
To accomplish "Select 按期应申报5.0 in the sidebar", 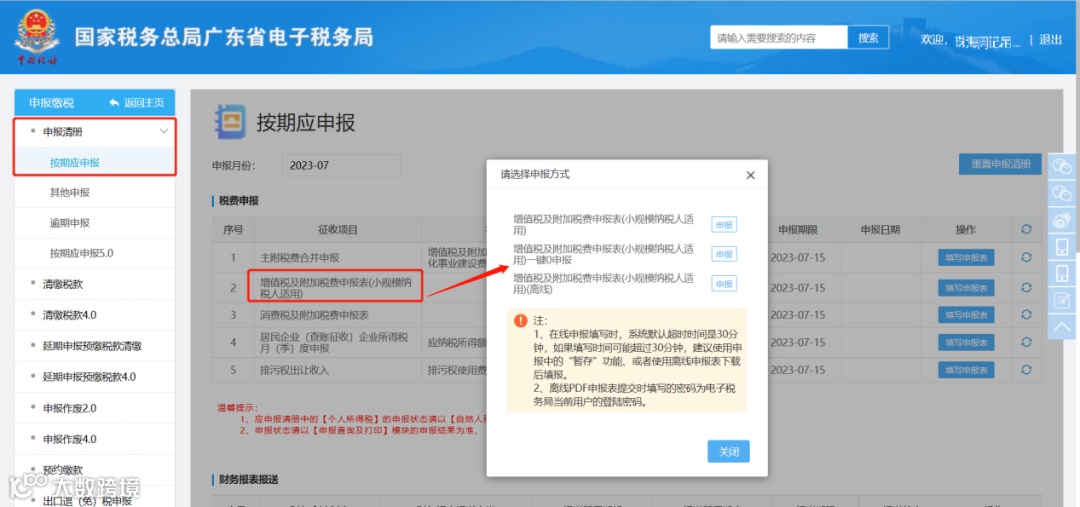I will (x=81, y=254).
